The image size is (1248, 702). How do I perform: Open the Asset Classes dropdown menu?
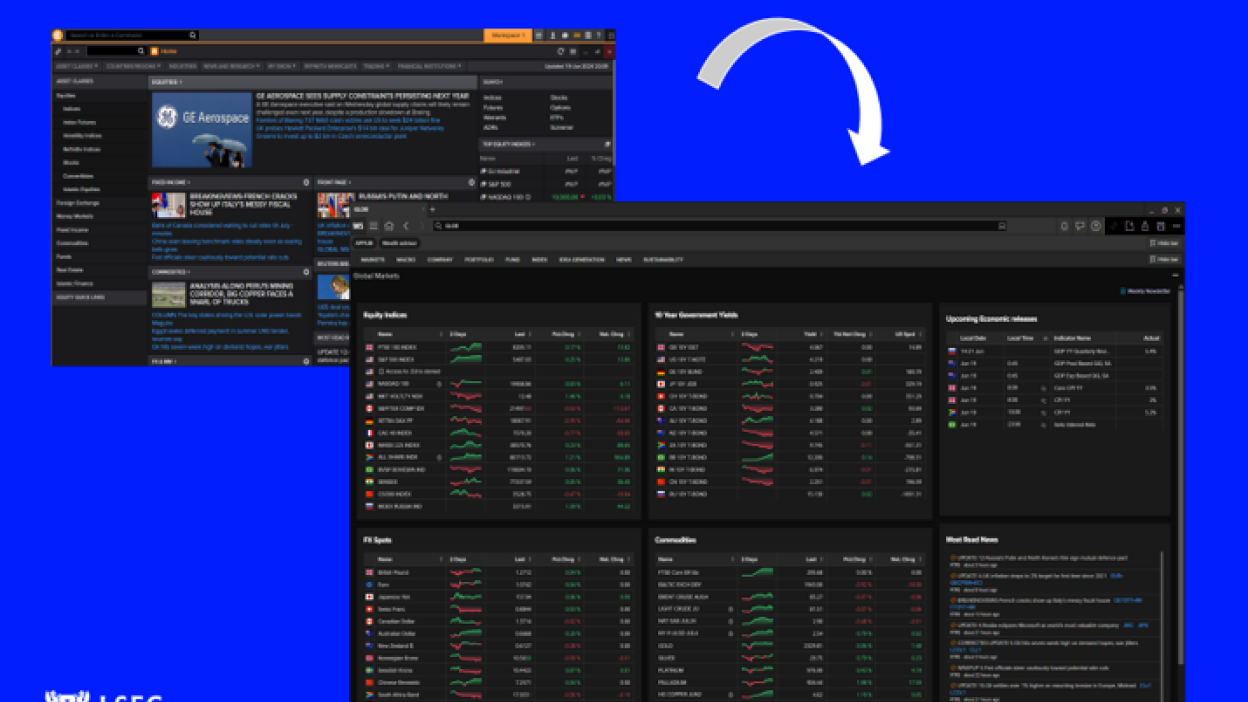[76, 66]
